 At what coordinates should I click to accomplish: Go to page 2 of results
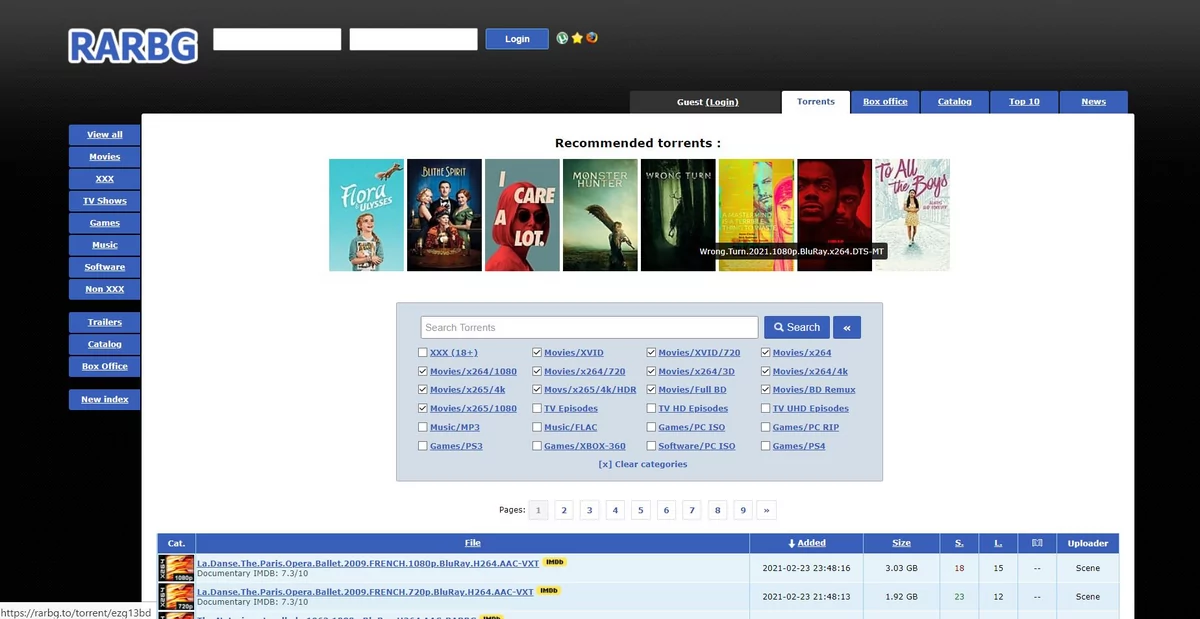[x=564, y=510]
